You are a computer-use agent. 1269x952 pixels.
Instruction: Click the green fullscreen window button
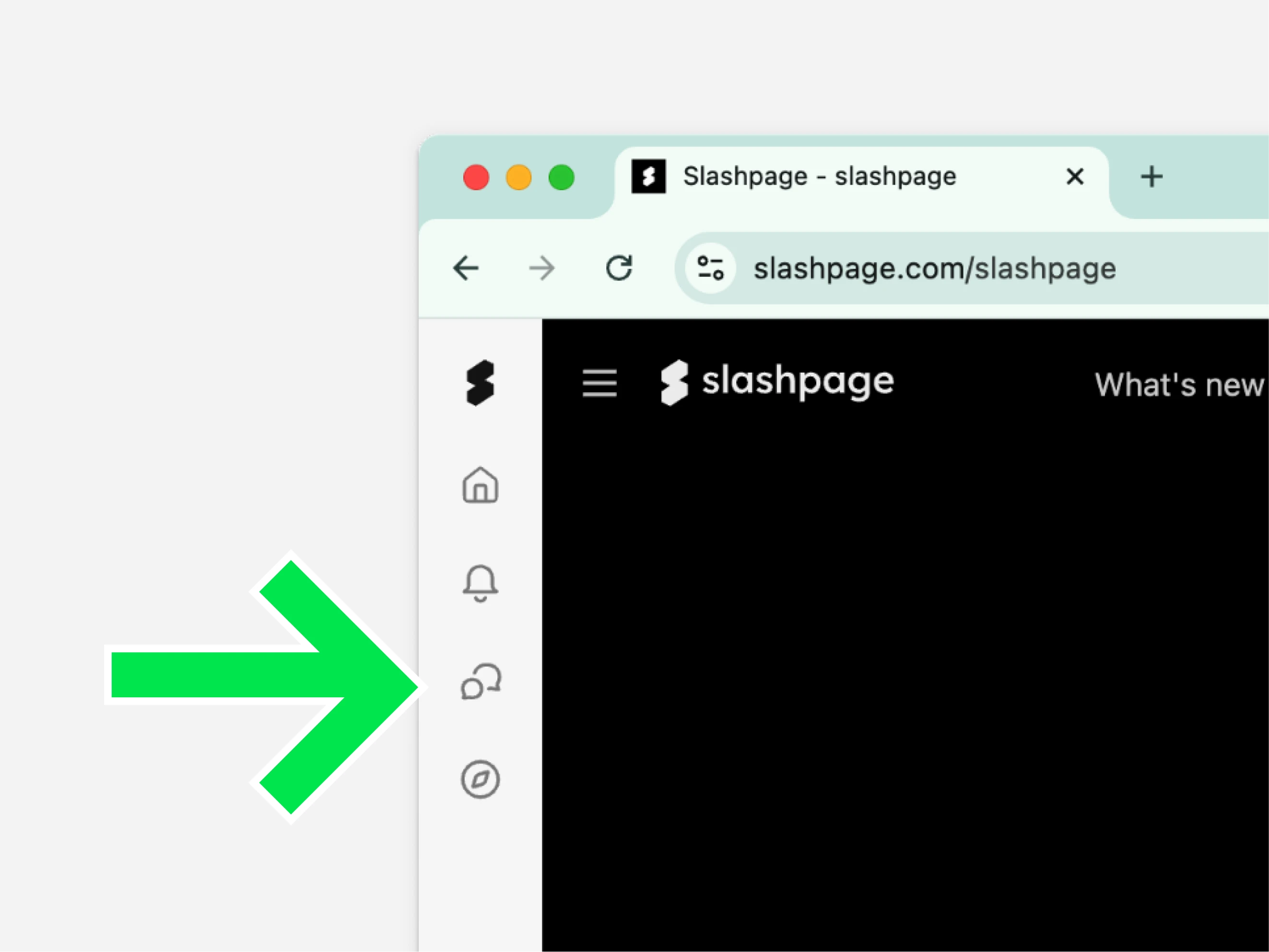(x=562, y=177)
